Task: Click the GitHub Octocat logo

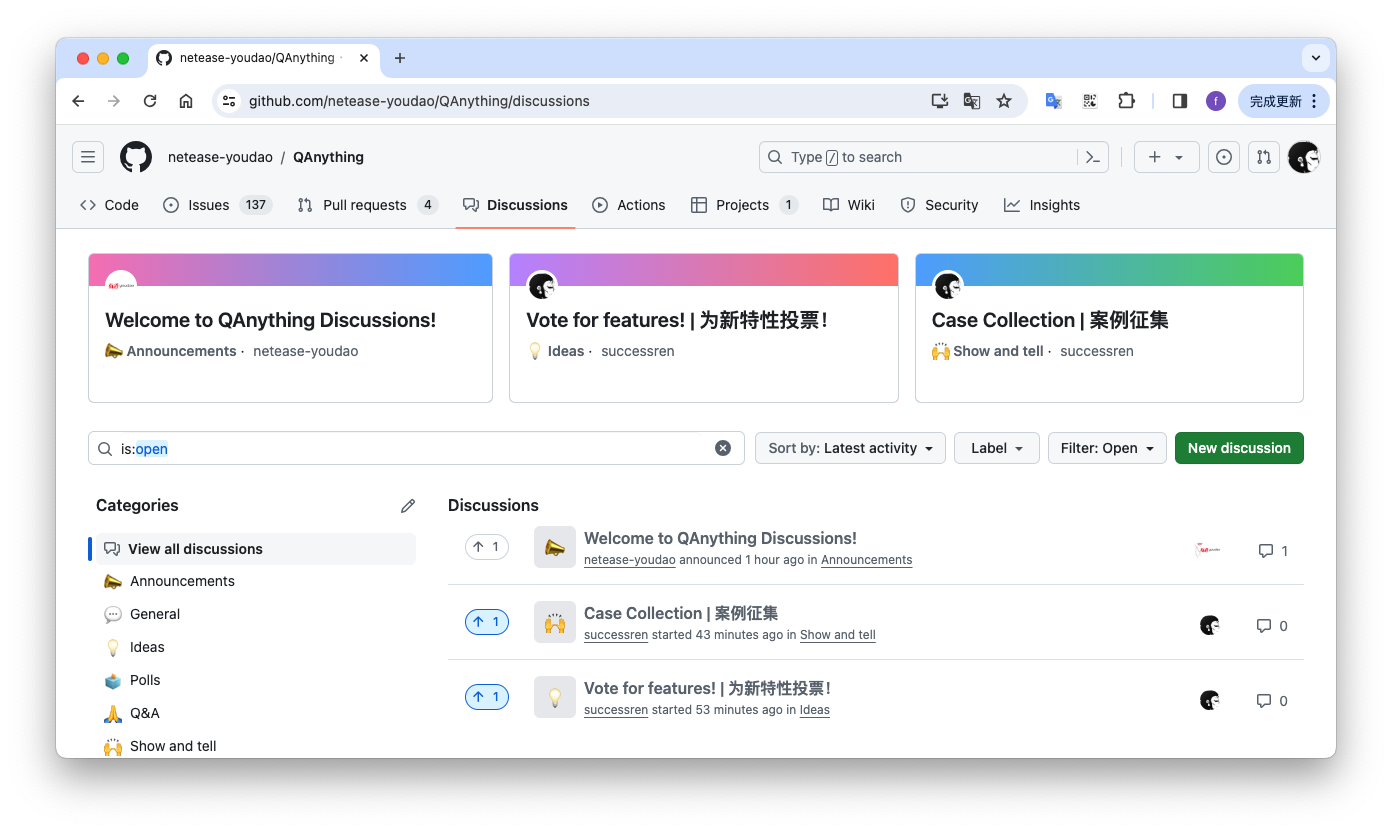Action: click(136, 157)
